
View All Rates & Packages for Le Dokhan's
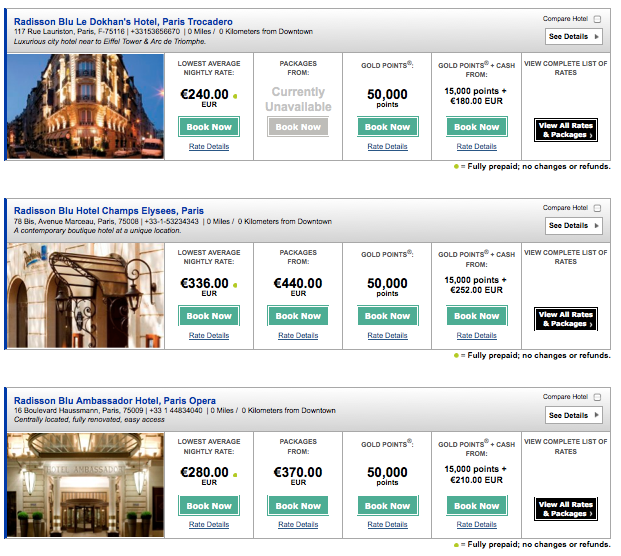click(x=566, y=130)
